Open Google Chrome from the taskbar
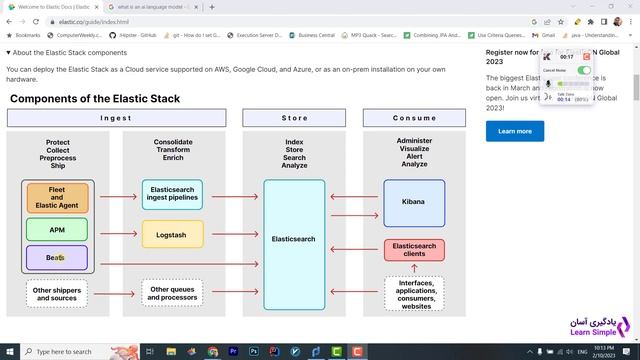This screenshot has height=360, width=640. pyautogui.click(x=212, y=351)
